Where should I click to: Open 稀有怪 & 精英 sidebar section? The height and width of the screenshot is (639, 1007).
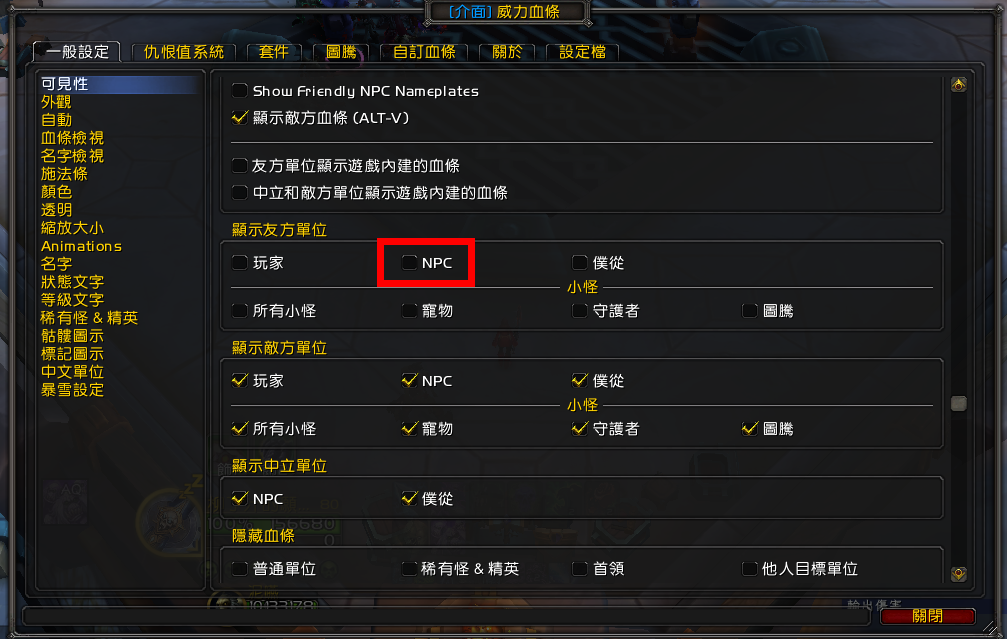89,318
